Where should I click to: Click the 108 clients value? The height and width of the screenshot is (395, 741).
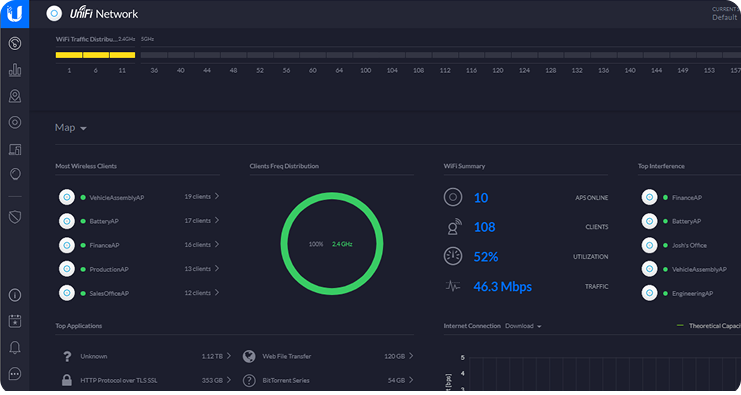click(484, 227)
